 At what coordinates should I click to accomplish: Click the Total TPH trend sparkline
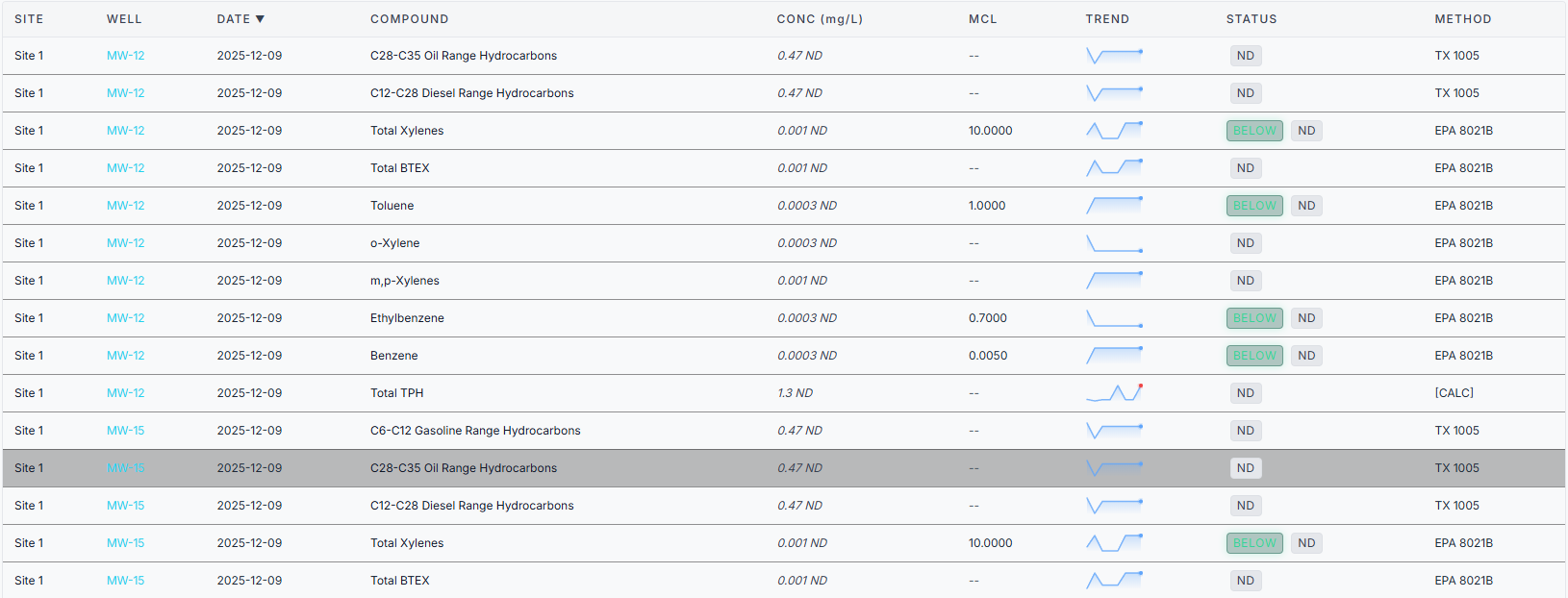coord(1114,392)
